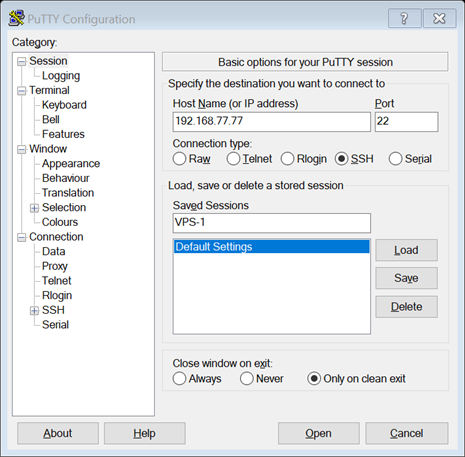The height and width of the screenshot is (457, 465).
Task: Collapse the Connection category
Action: point(22,237)
